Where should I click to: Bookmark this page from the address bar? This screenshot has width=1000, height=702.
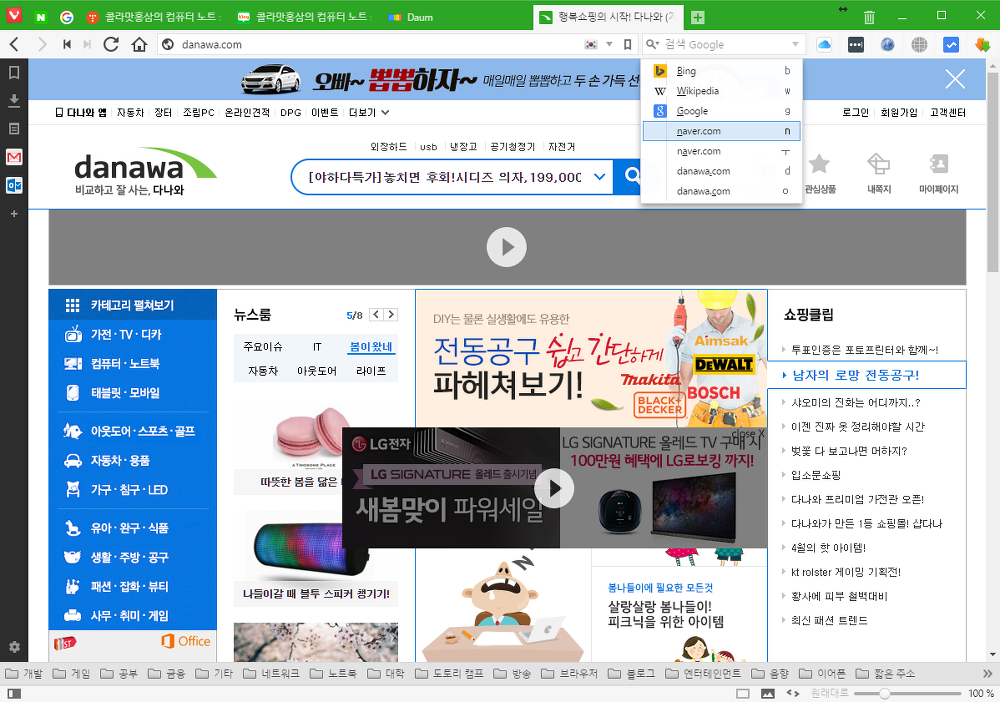[x=627, y=44]
